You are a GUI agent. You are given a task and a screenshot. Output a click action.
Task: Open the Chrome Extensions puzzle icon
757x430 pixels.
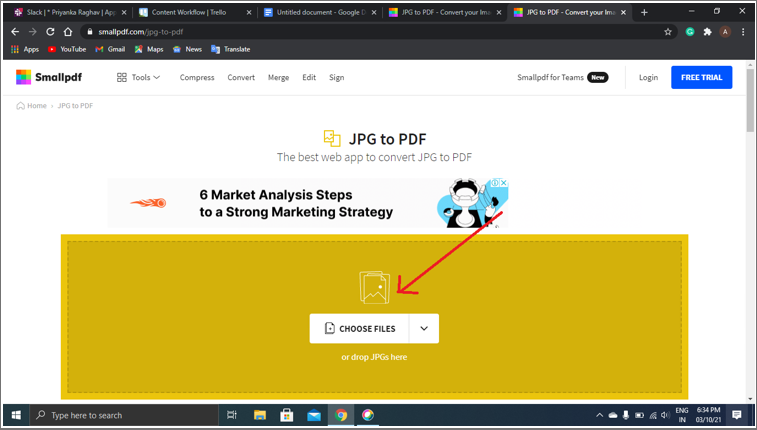(708, 32)
